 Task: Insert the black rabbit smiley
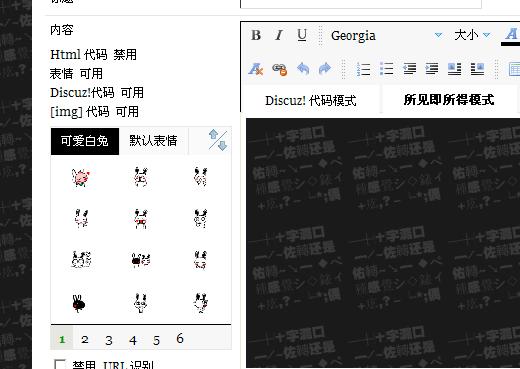pos(79,303)
